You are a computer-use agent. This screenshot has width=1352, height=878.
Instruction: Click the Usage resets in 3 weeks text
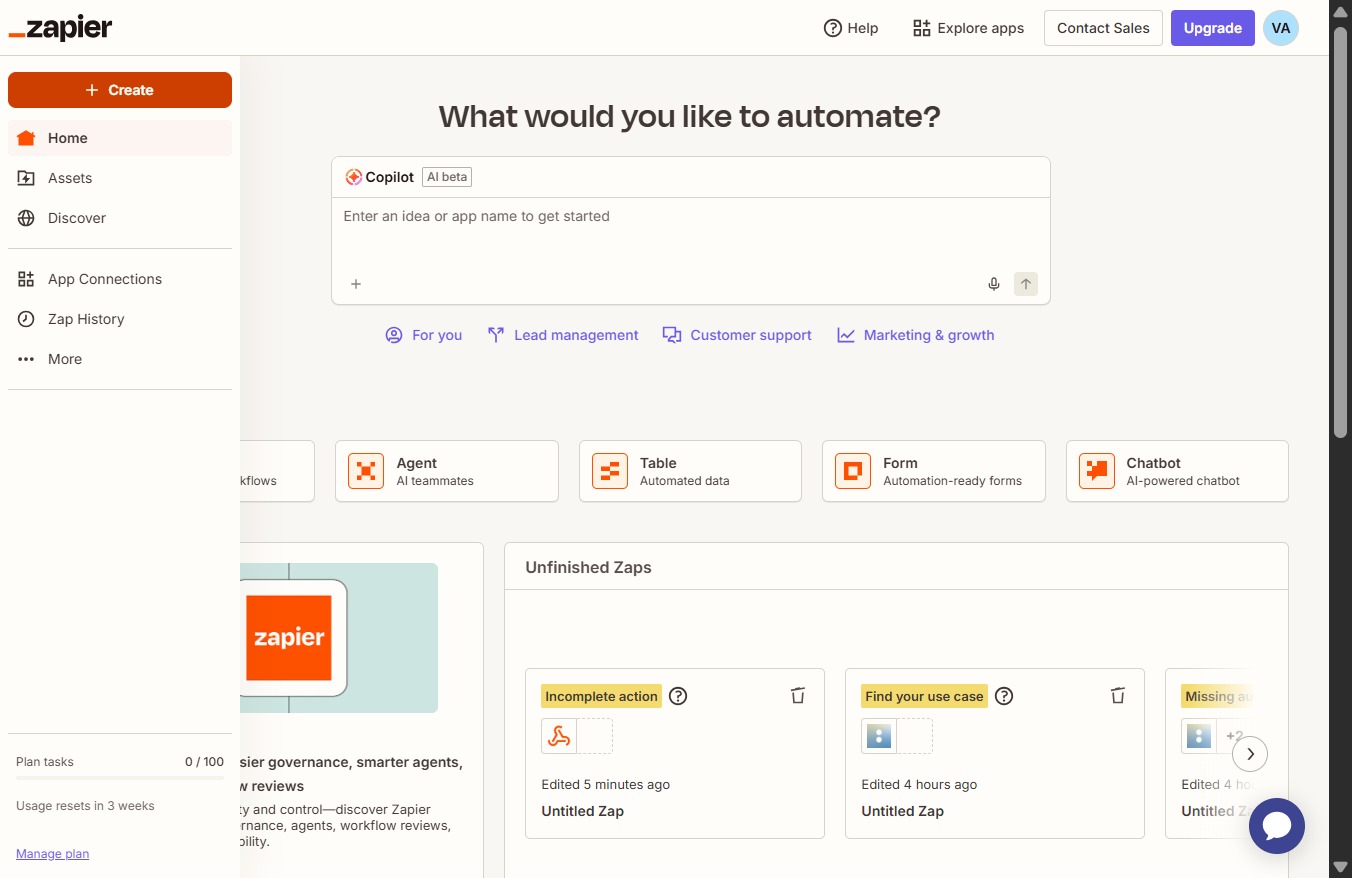pyautogui.click(x=85, y=806)
